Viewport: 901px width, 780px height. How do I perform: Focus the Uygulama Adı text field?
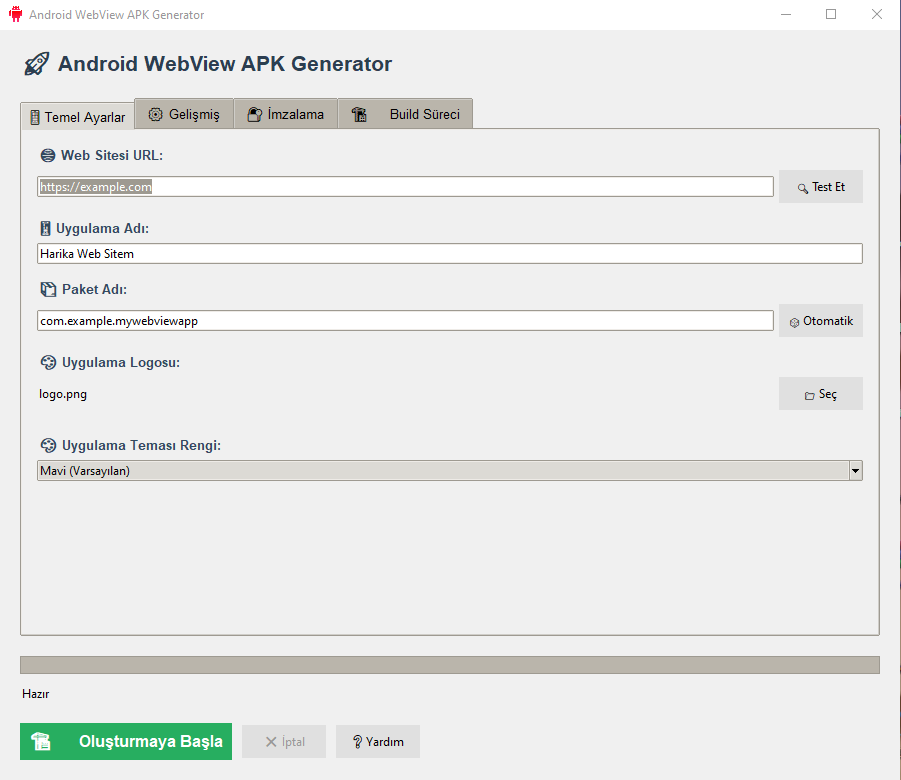click(x=450, y=253)
